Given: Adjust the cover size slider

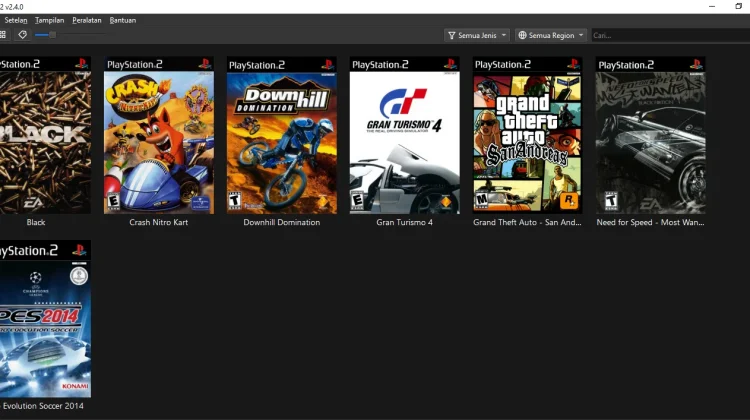Looking at the screenshot, I should (52, 35).
